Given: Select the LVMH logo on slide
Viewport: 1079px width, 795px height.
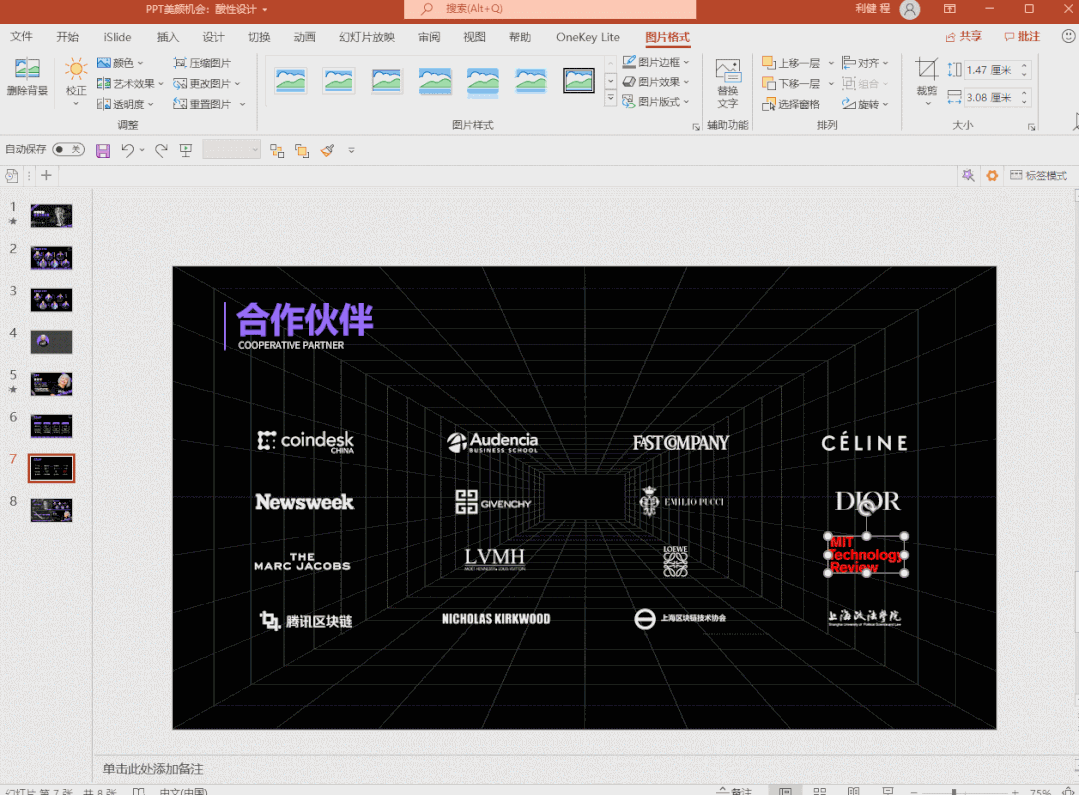Looking at the screenshot, I should click(494, 559).
